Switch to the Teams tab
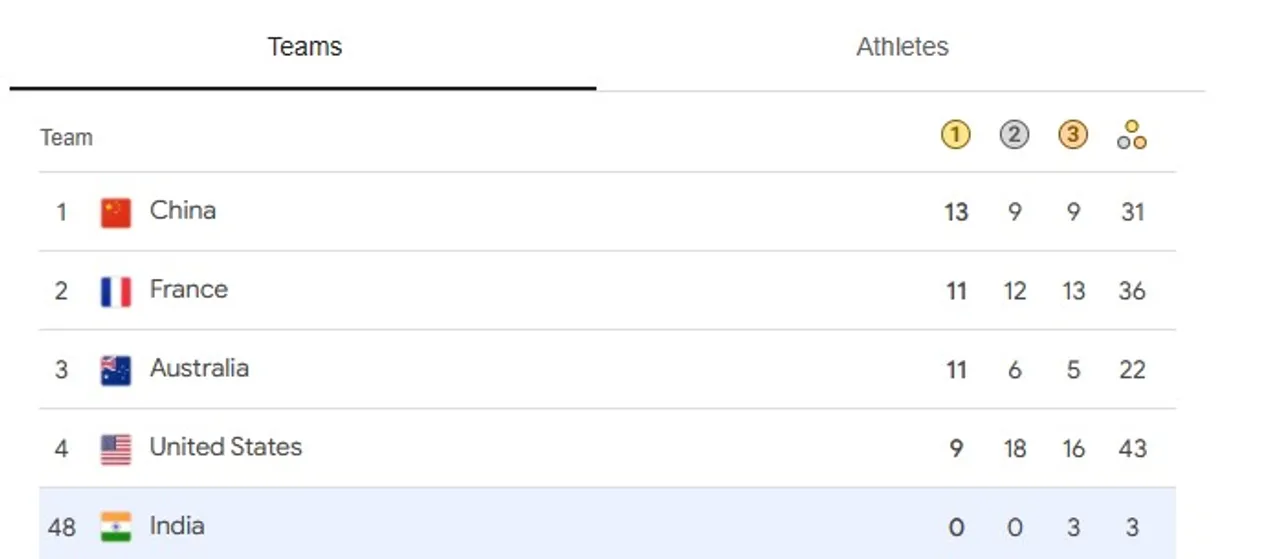 click(304, 47)
